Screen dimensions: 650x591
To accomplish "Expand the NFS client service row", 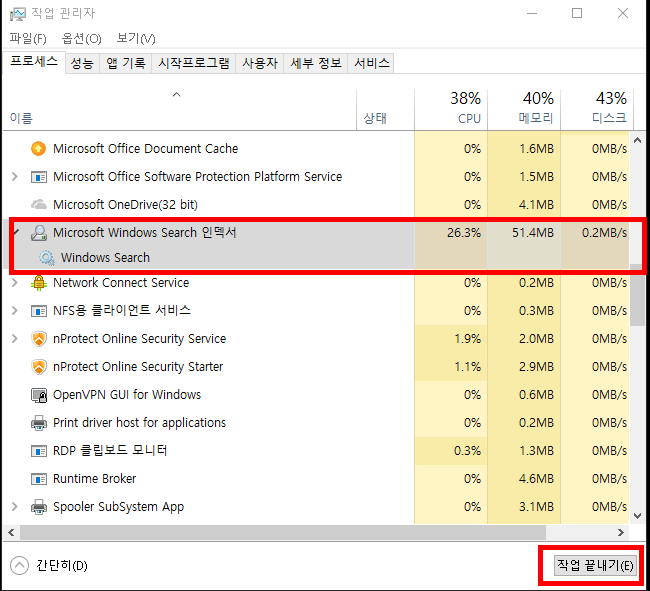I will pyautogui.click(x=15, y=311).
